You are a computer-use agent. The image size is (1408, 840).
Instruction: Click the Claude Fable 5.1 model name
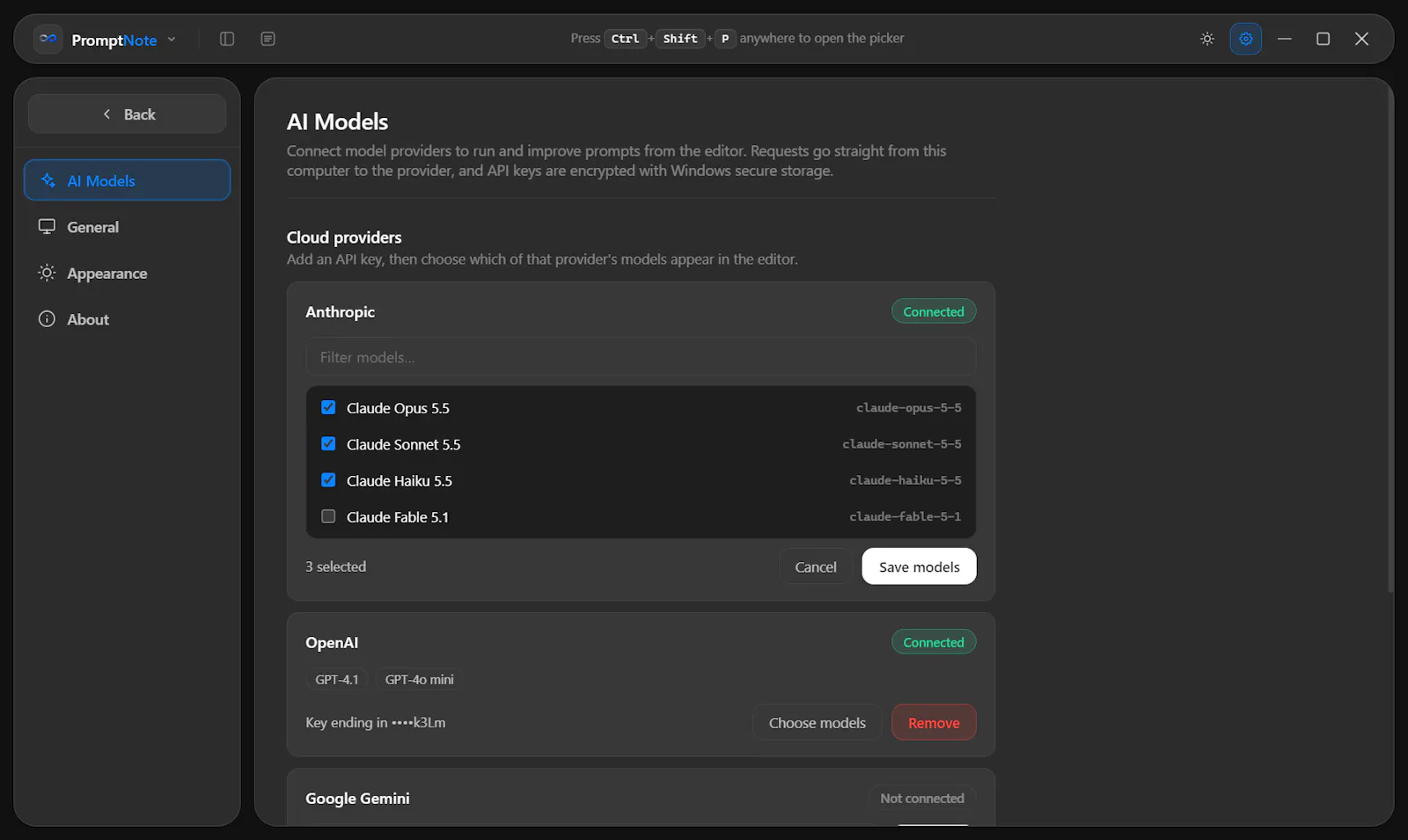click(x=398, y=517)
